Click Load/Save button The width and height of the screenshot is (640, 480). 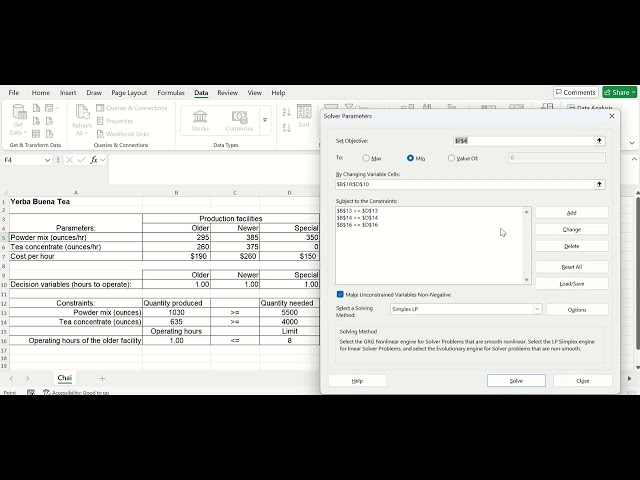tap(571, 284)
